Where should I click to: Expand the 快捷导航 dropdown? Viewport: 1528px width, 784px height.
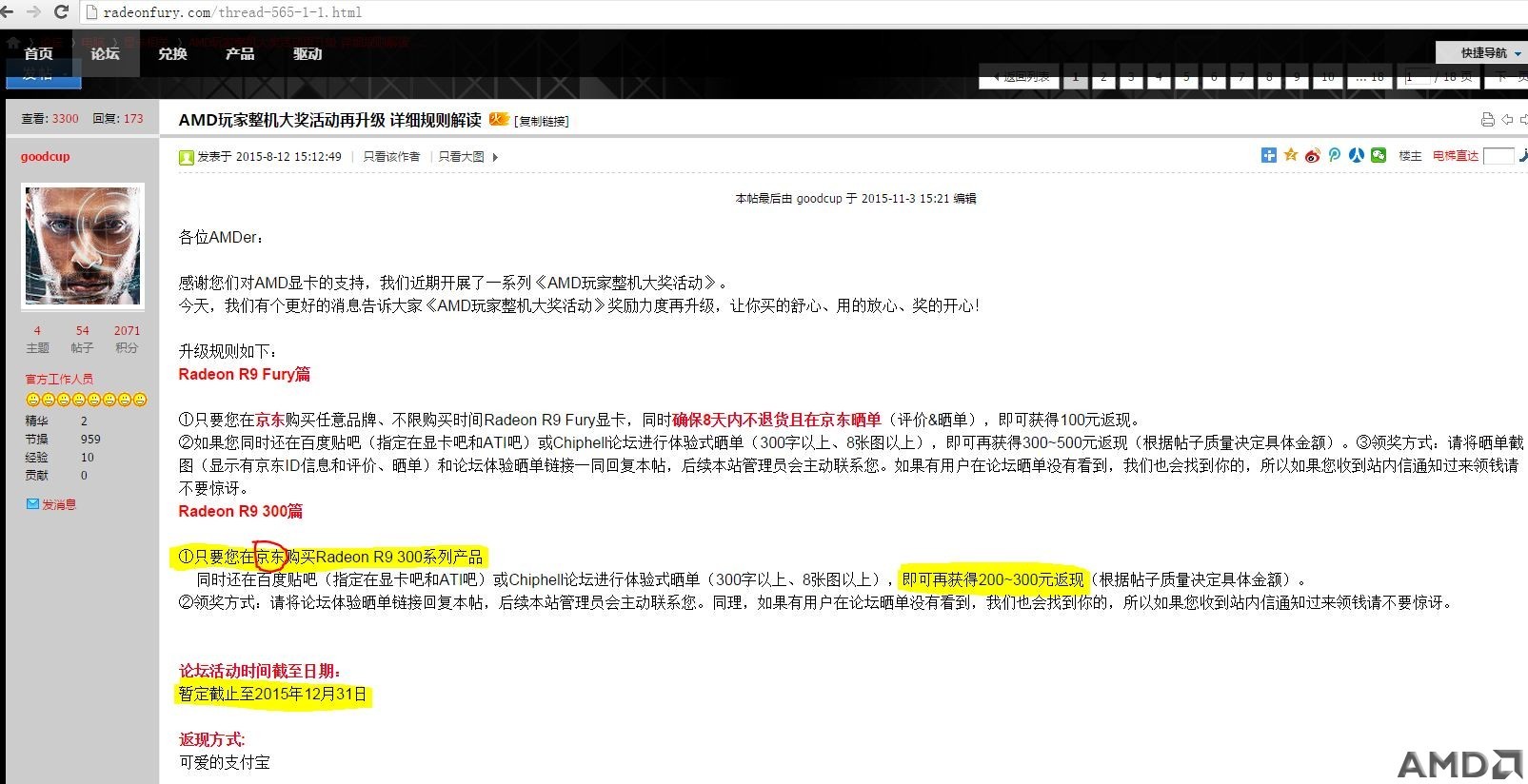click(x=1484, y=52)
